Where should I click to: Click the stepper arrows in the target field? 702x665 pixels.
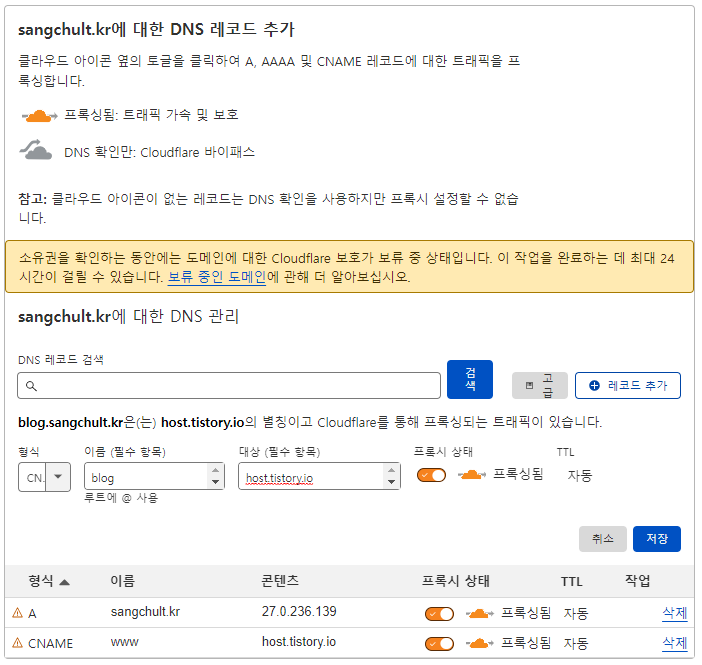point(391,476)
